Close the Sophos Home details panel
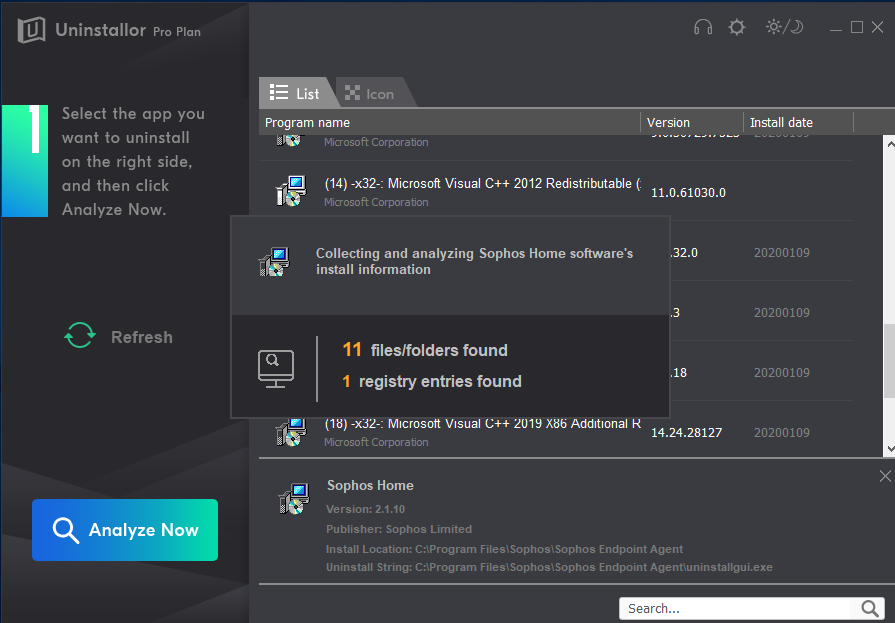This screenshot has height=623, width=895. (885, 476)
